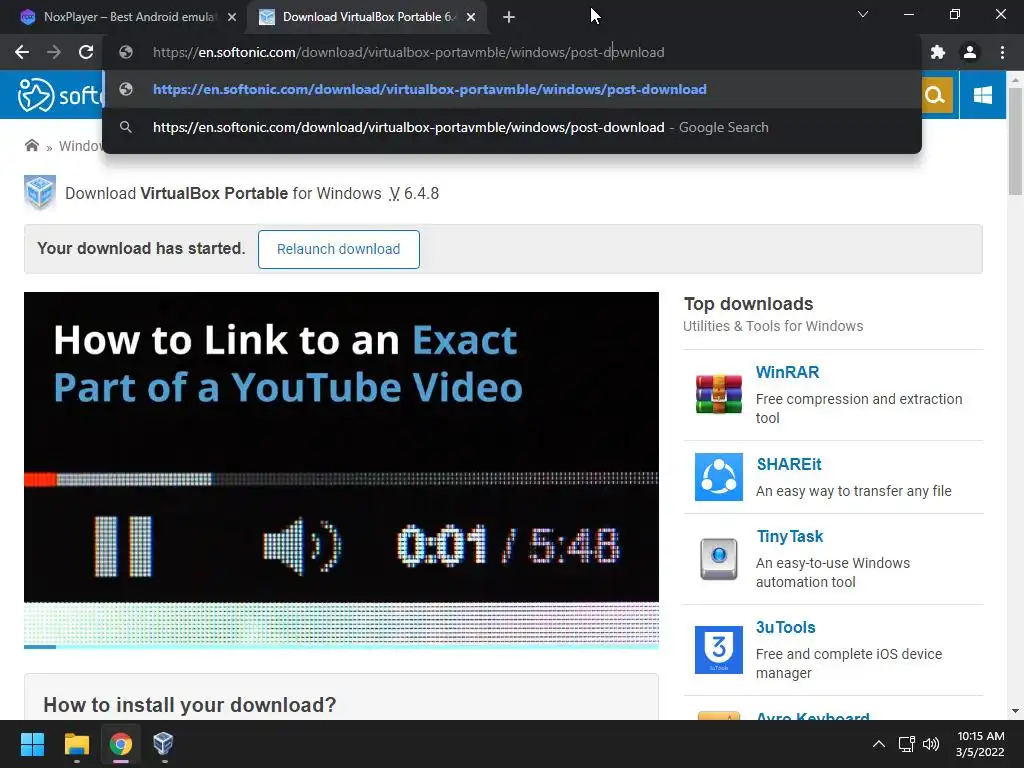This screenshot has height=768, width=1024.
Task: Click the address bar URL field
Action: click(x=512, y=52)
